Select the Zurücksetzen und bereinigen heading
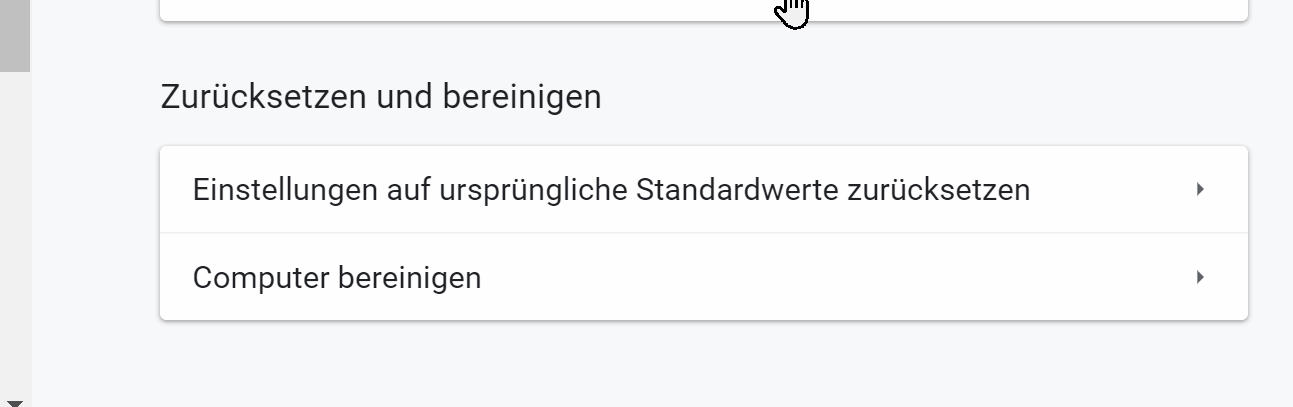This screenshot has height=407, width=1293. point(380,97)
